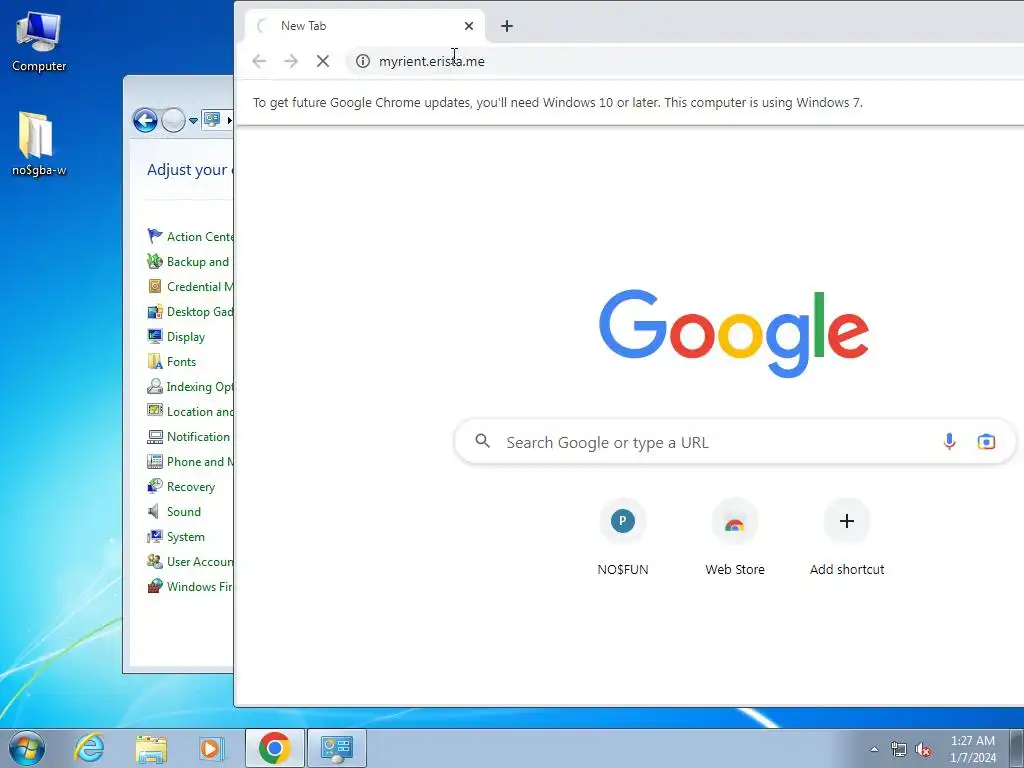Screen dimensions: 1024x768
Task: Search by voice using microphone icon
Action: tap(950, 442)
